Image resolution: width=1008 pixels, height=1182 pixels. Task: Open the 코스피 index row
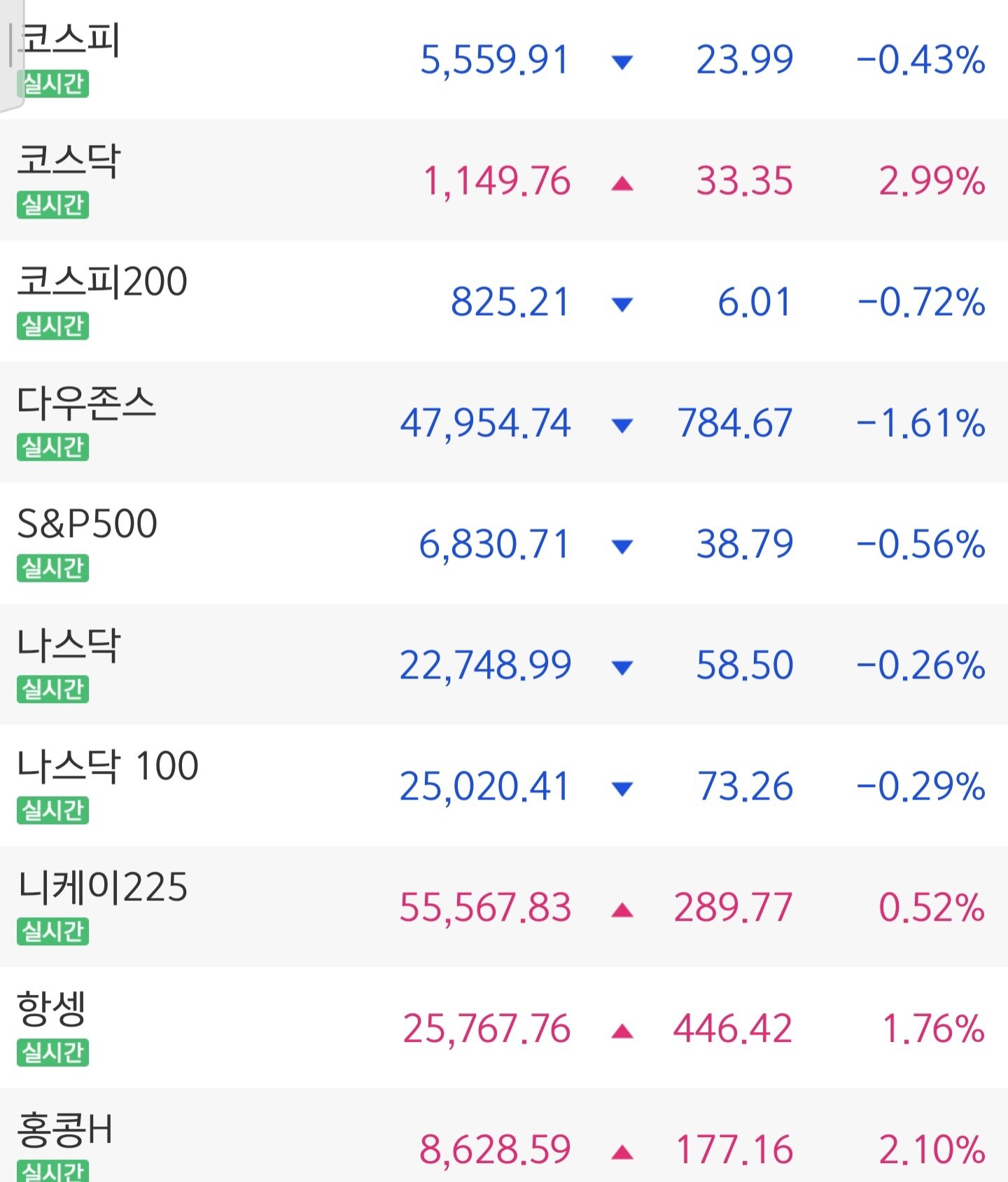(x=504, y=60)
